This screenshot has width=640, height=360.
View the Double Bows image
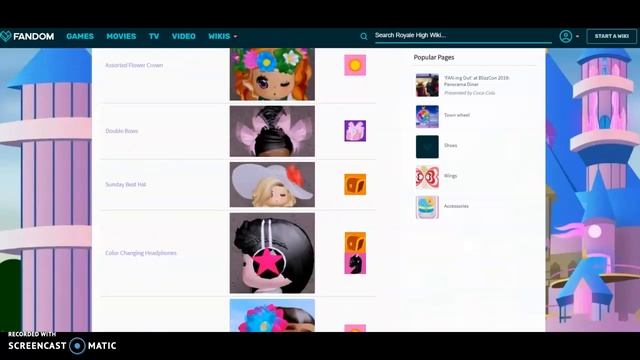point(272,131)
